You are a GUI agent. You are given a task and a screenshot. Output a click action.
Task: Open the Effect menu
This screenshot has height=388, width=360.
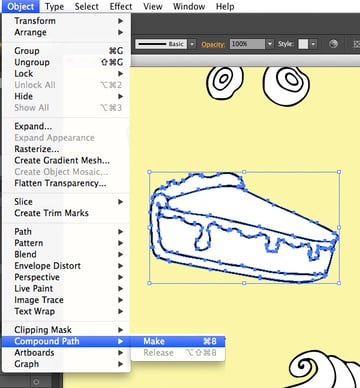[x=121, y=6]
